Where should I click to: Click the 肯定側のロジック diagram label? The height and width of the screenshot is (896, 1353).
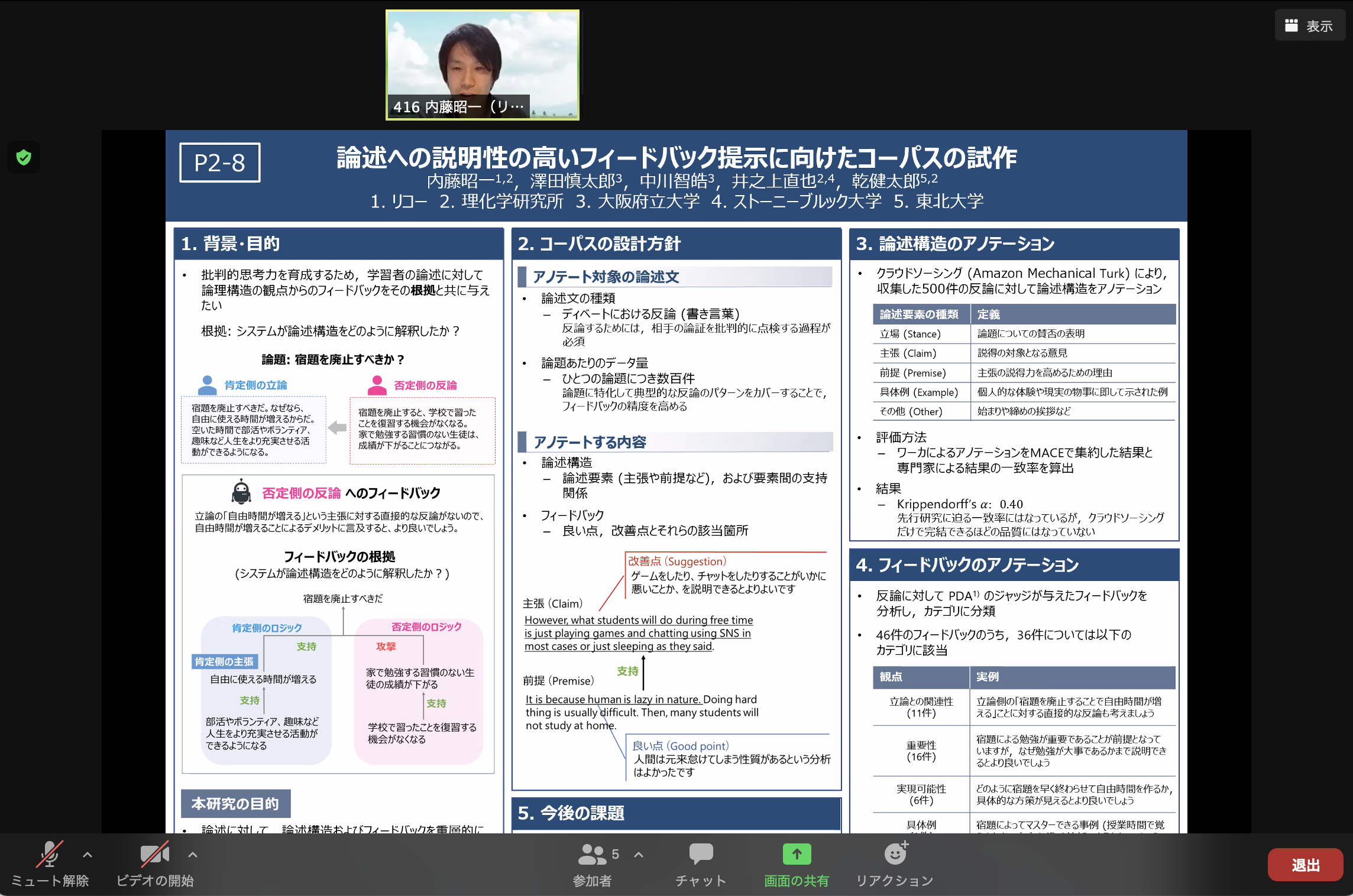click(x=267, y=628)
